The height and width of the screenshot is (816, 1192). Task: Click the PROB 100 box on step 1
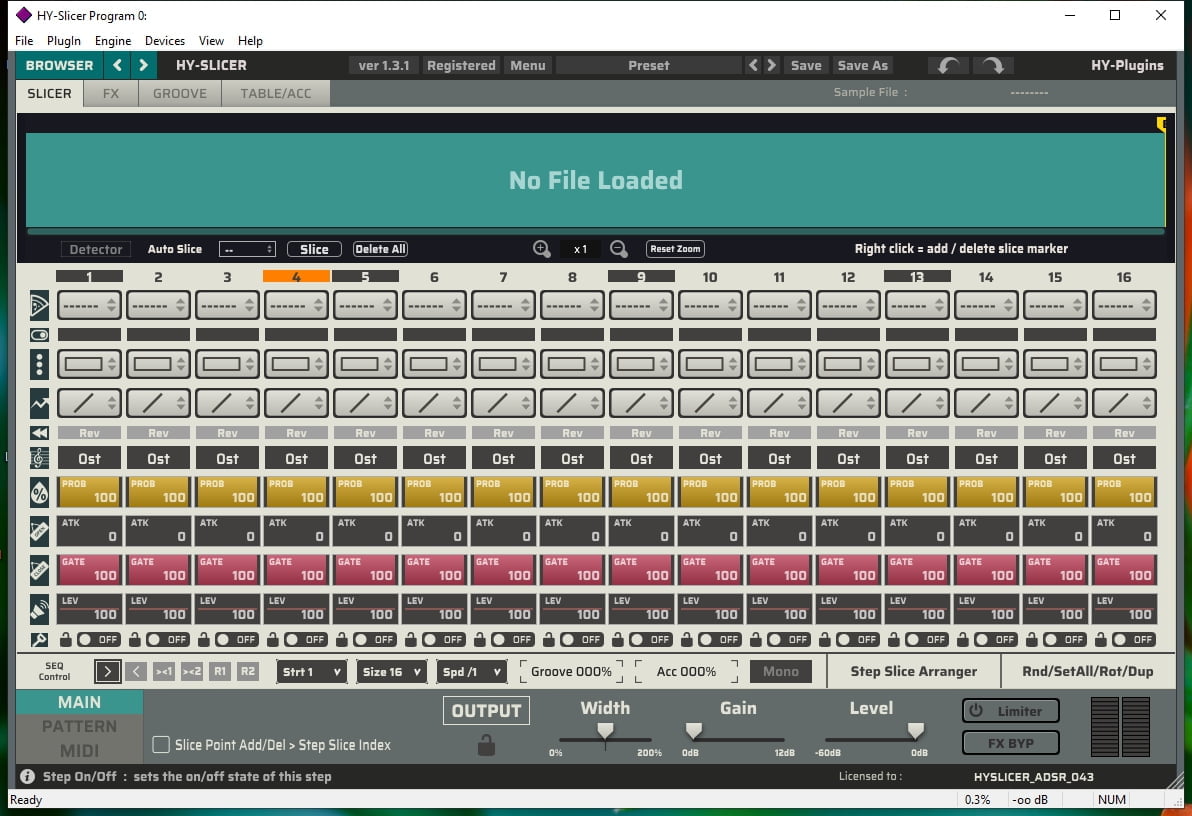[89, 492]
